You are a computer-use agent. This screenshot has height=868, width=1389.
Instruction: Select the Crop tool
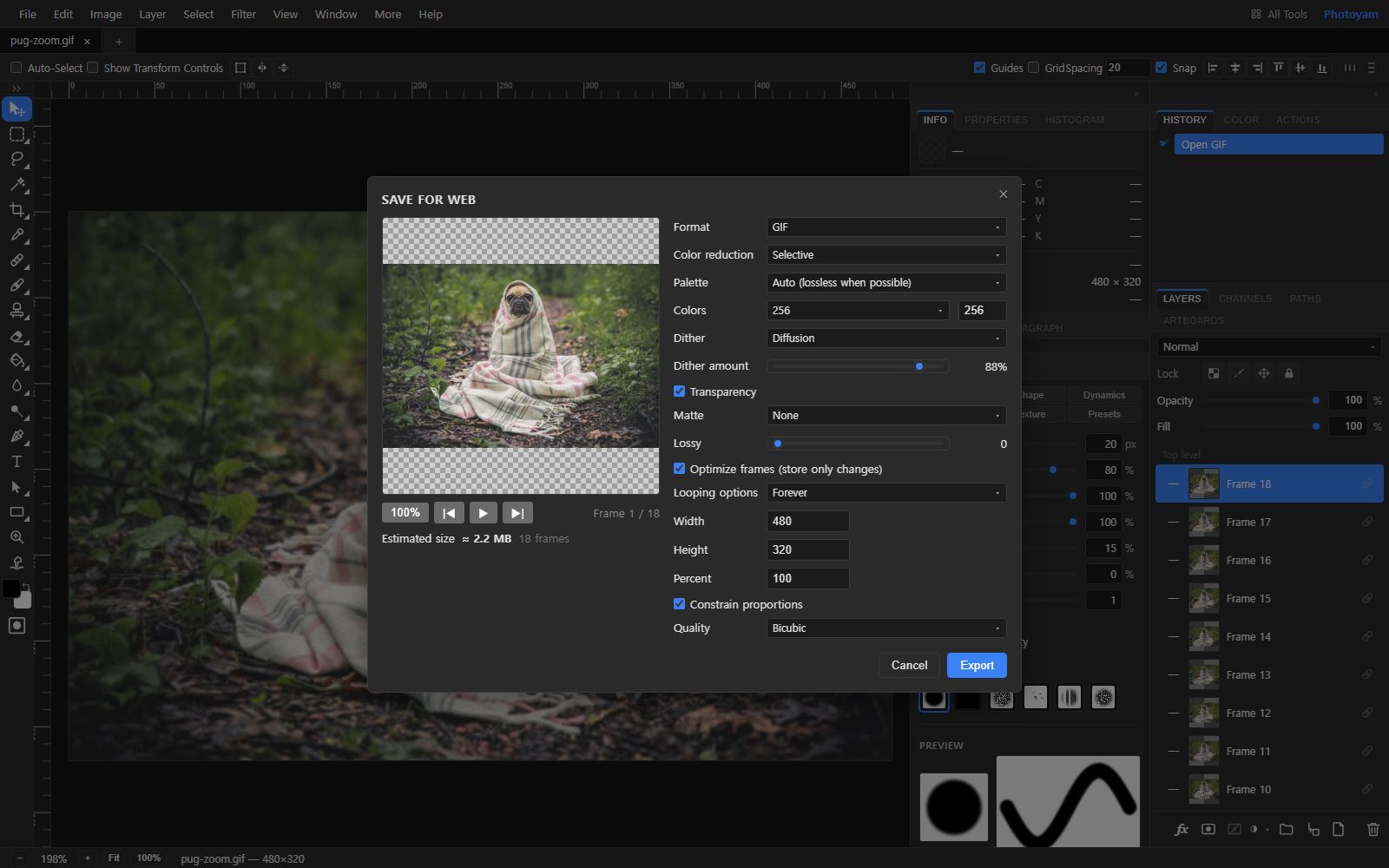[x=16, y=209]
